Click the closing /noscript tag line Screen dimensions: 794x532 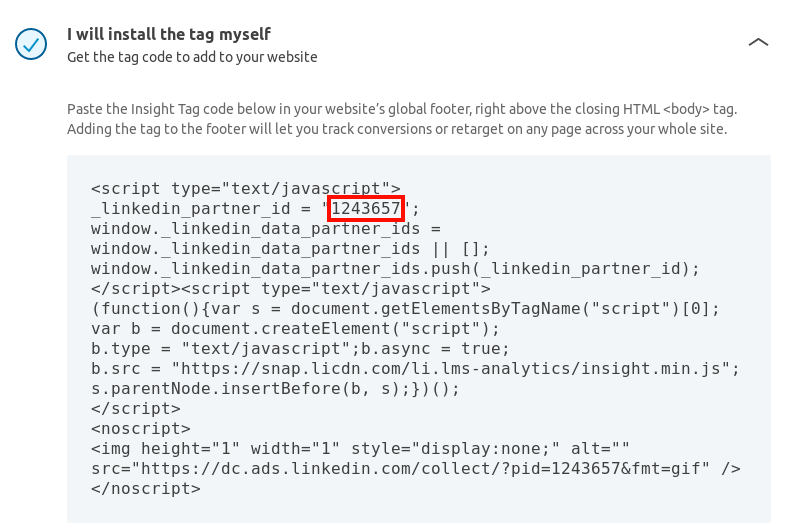click(146, 489)
